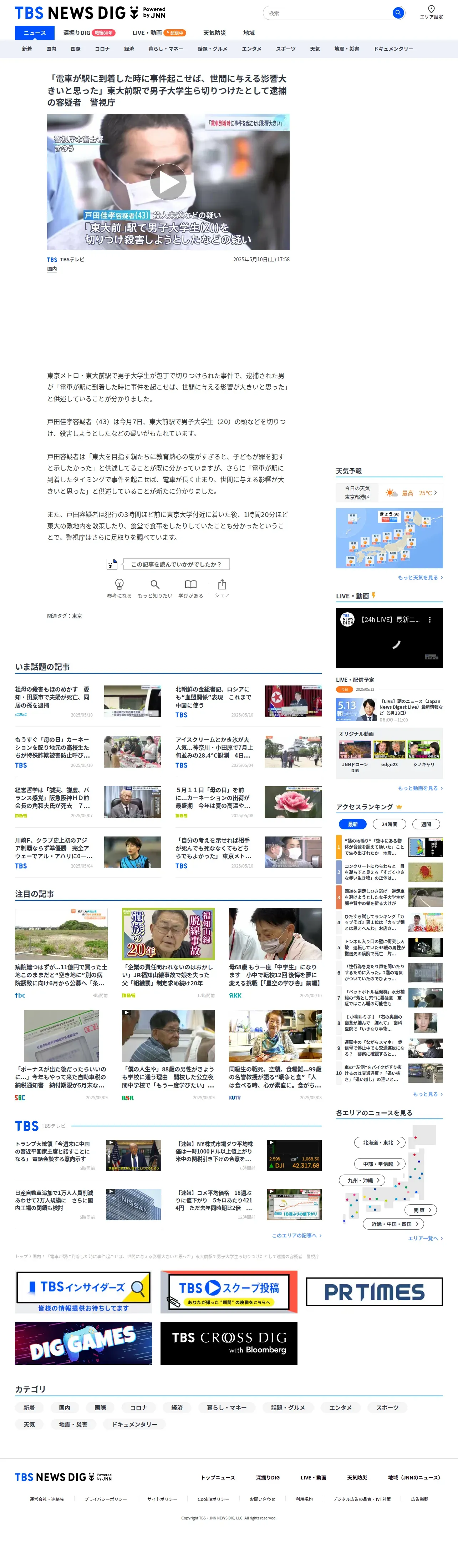Switch access ranking to 週間
This screenshot has width=458, height=1568.
426,824
